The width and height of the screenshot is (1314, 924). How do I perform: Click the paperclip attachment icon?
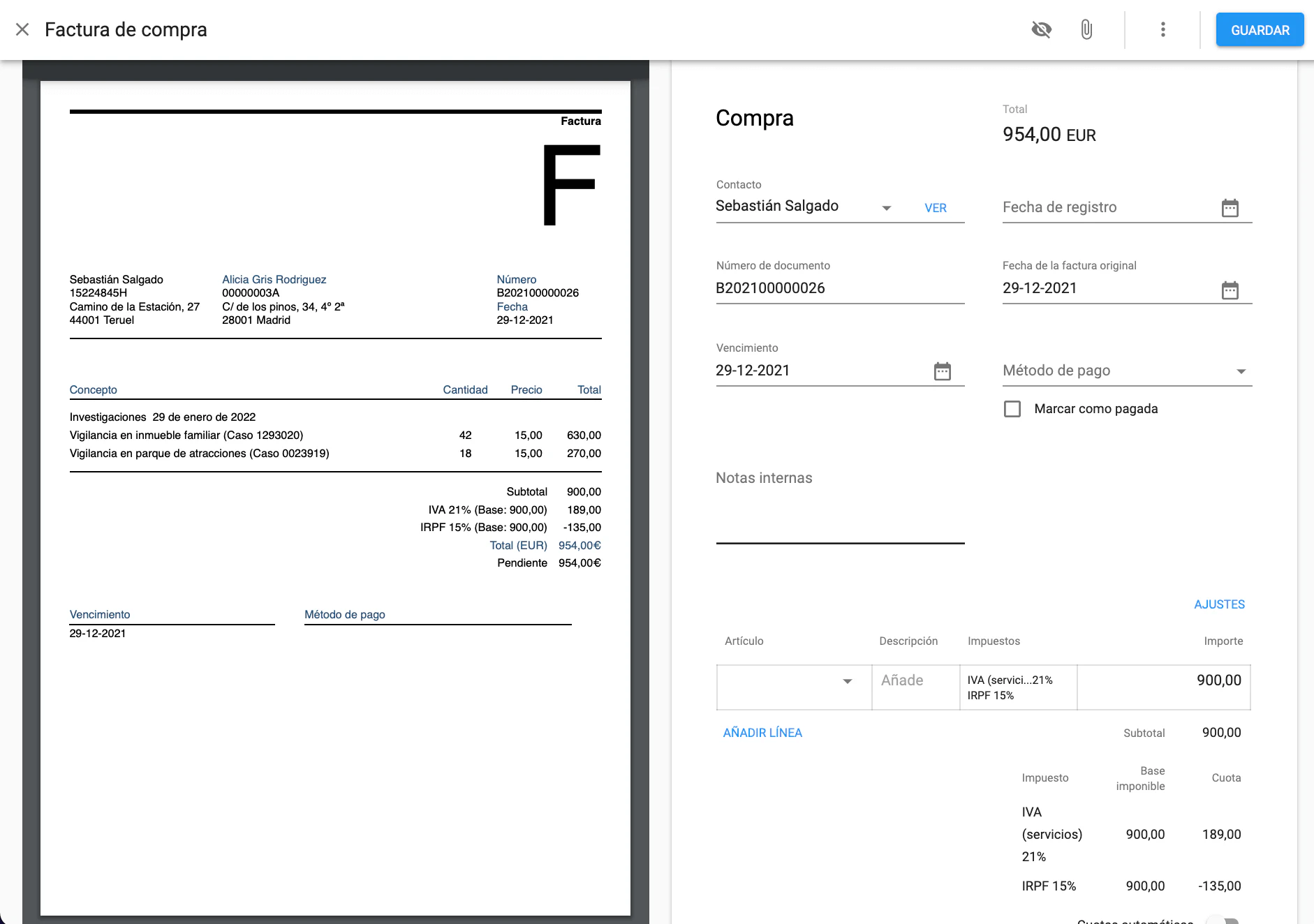click(x=1086, y=29)
